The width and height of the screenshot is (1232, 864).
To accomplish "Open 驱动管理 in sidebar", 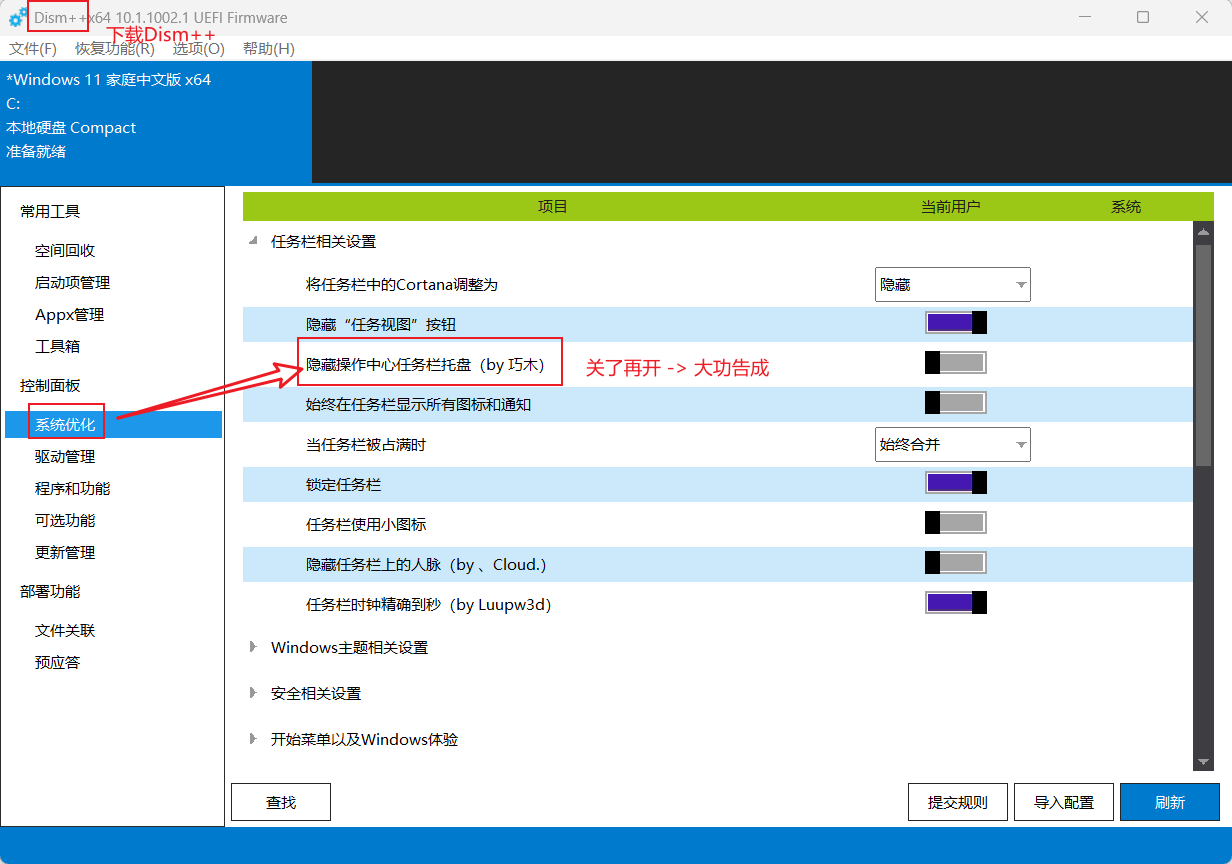I will coord(65,456).
